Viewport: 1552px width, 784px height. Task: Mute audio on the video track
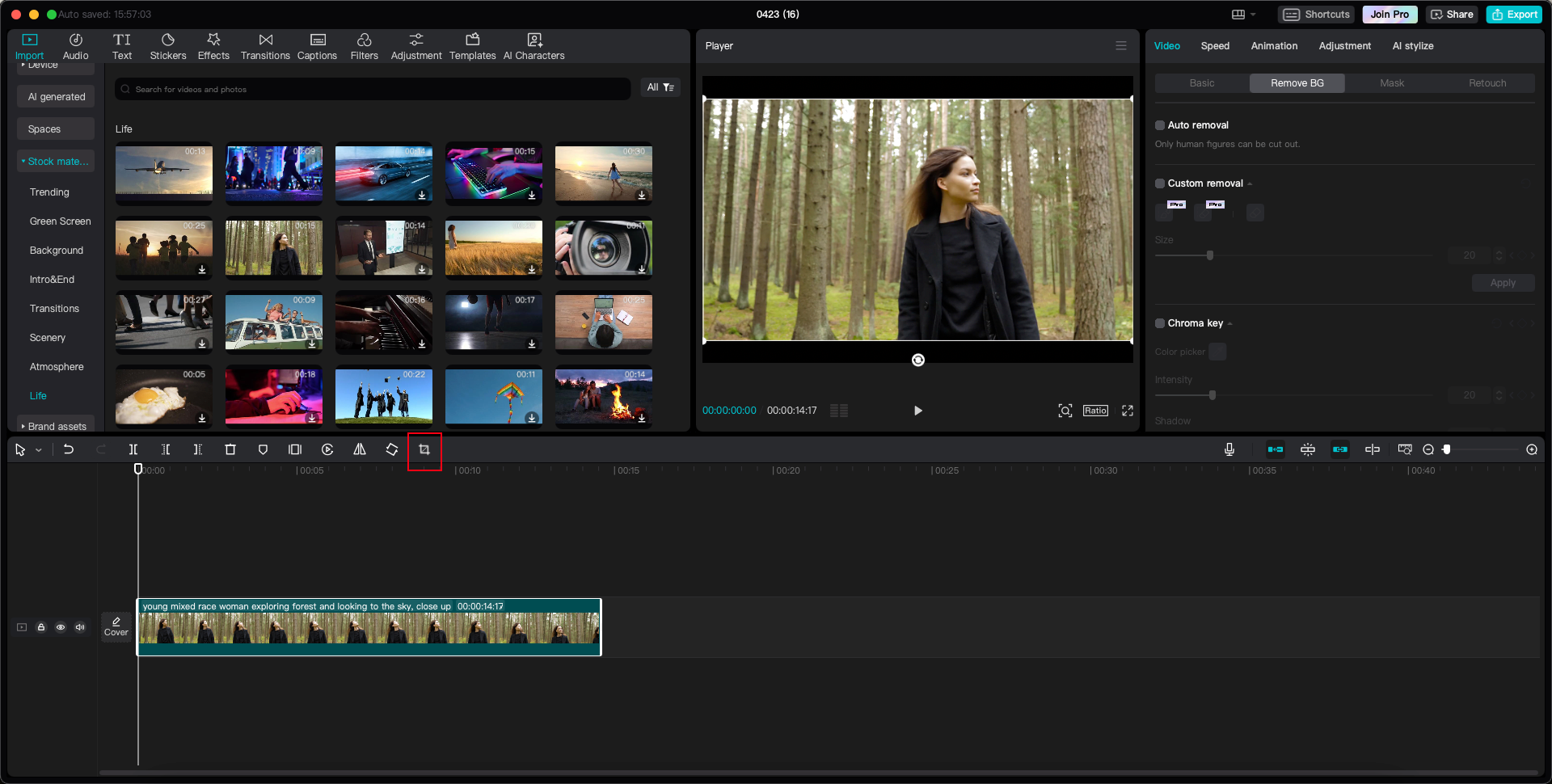80,626
